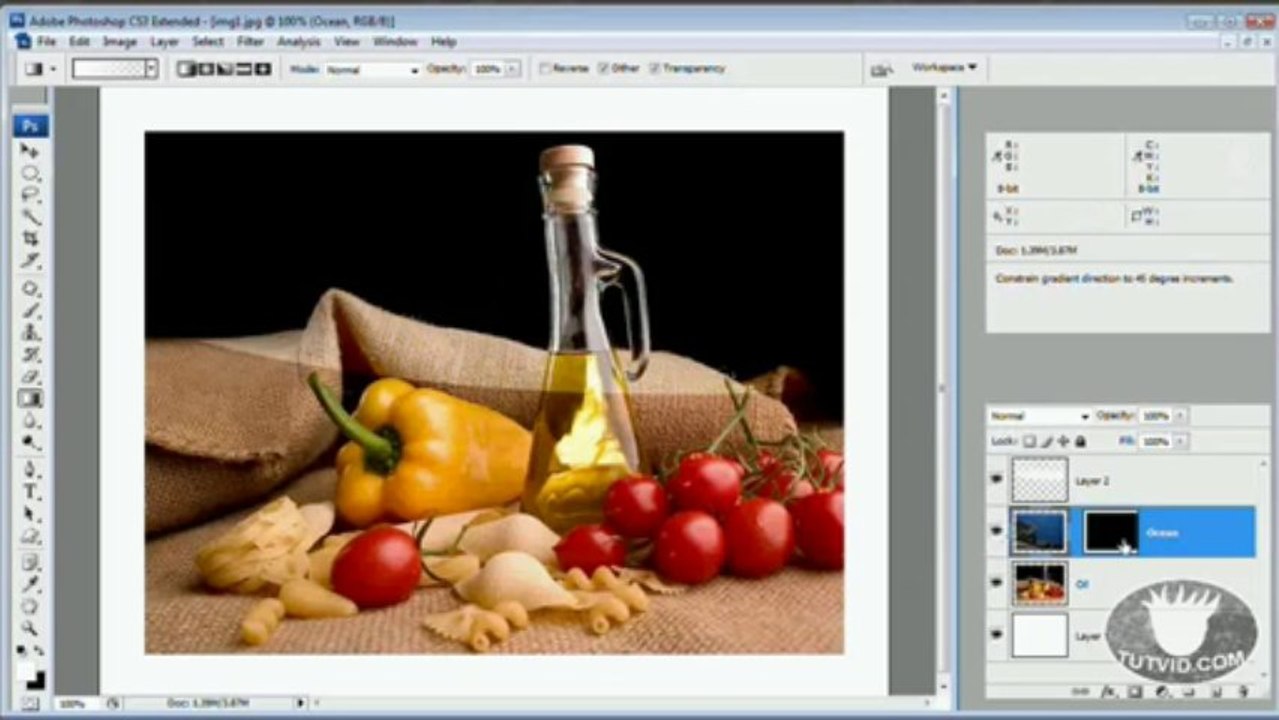This screenshot has height=720, width=1279.
Task: Select the Clone Stamp tool
Action: (31, 332)
